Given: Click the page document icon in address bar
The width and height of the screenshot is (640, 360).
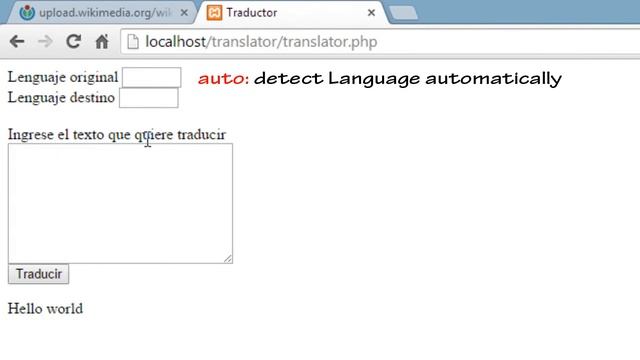Looking at the screenshot, I should (x=133, y=42).
